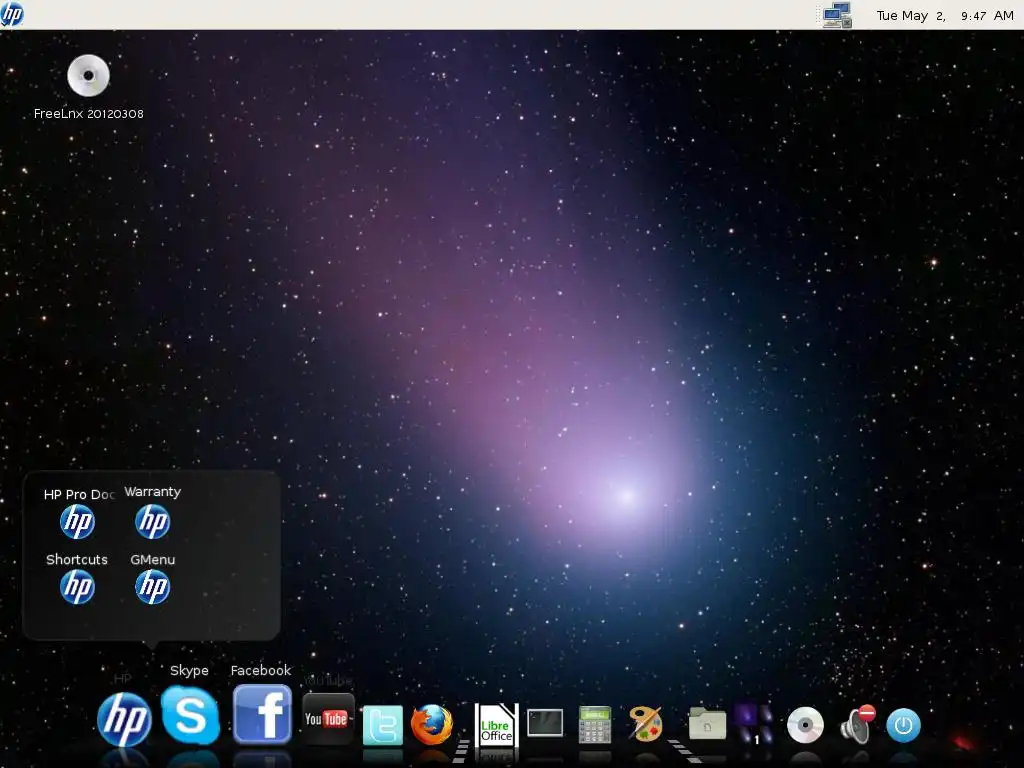Click the workspace switcher in the dock
The height and width of the screenshot is (768, 1024).
click(x=754, y=724)
